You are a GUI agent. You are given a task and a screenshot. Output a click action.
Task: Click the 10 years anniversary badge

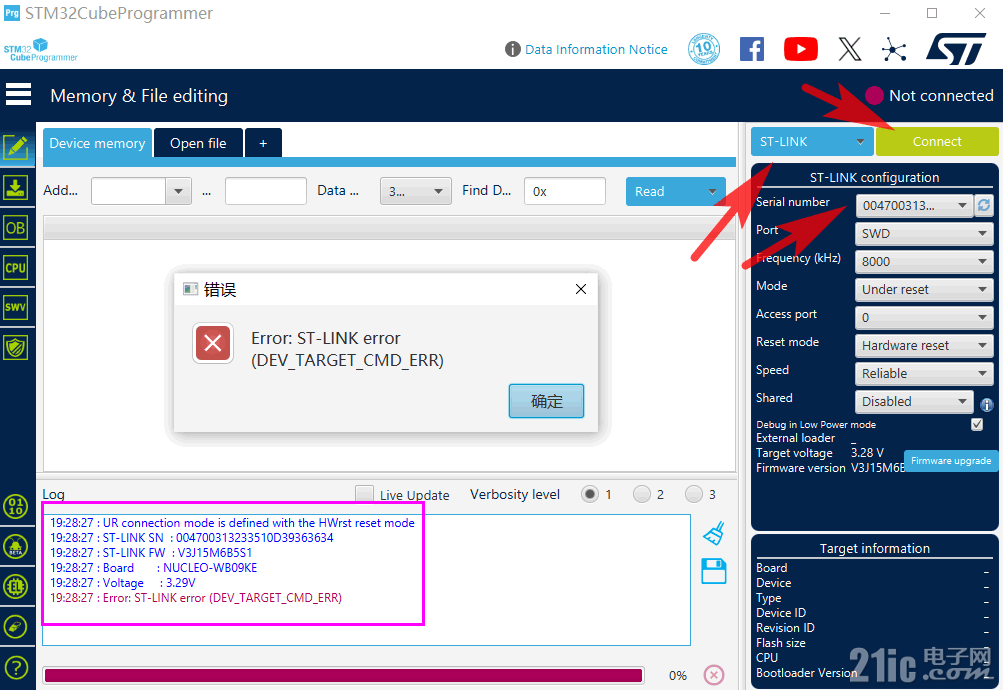click(x=704, y=49)
